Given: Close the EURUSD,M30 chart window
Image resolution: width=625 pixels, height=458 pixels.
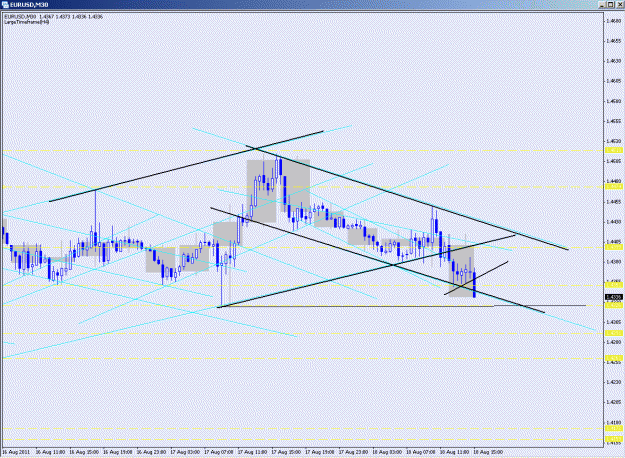Looking at the screenshot, I should (620, 5).
